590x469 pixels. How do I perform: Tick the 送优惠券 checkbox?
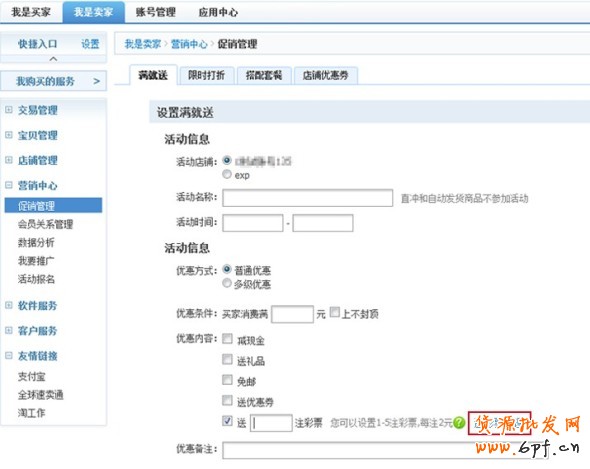[227, 400]
